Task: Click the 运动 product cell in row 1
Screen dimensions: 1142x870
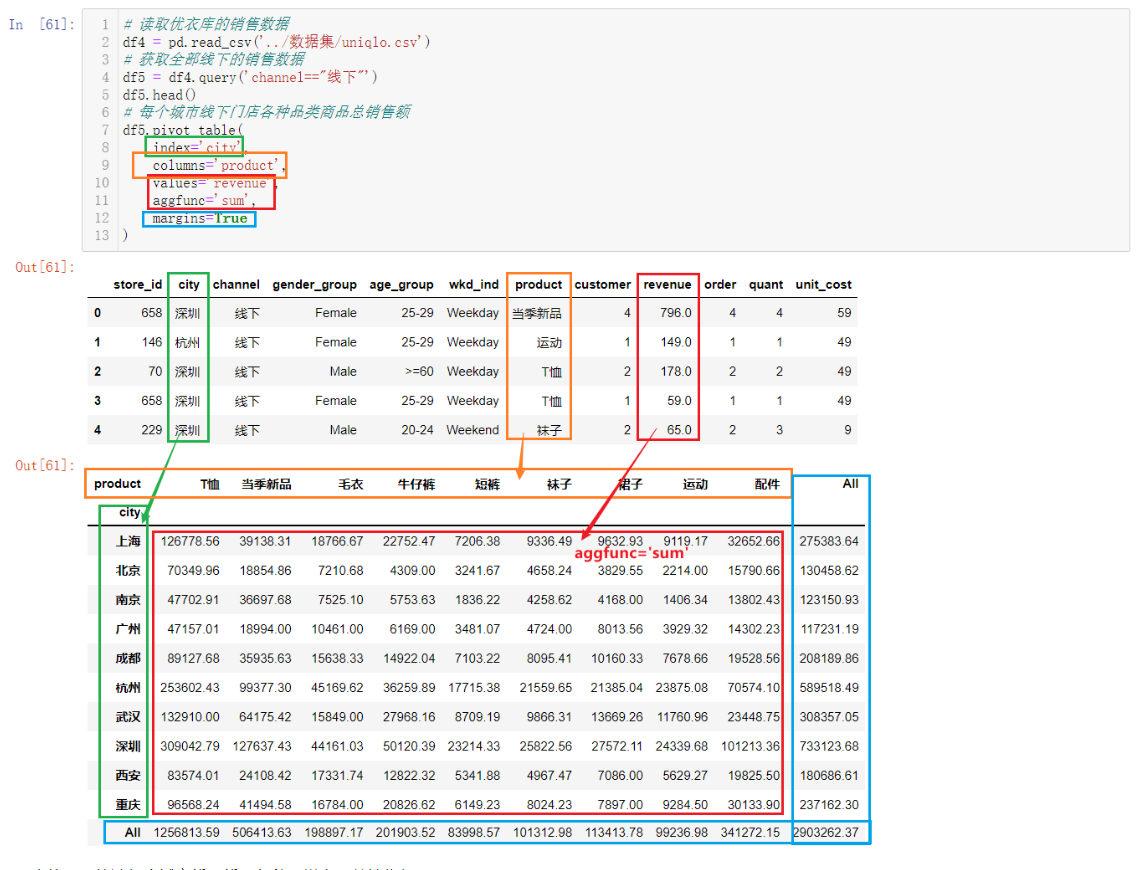Action: 549,342
